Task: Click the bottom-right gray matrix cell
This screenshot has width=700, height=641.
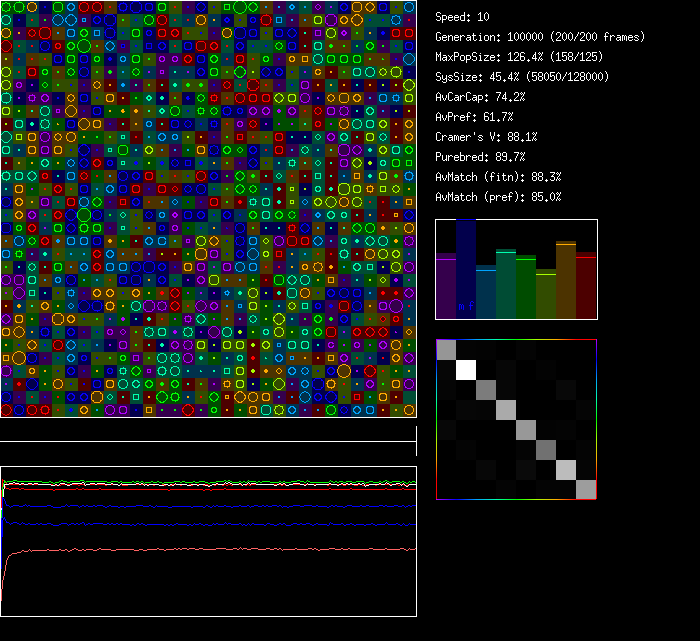Action: 586,489
